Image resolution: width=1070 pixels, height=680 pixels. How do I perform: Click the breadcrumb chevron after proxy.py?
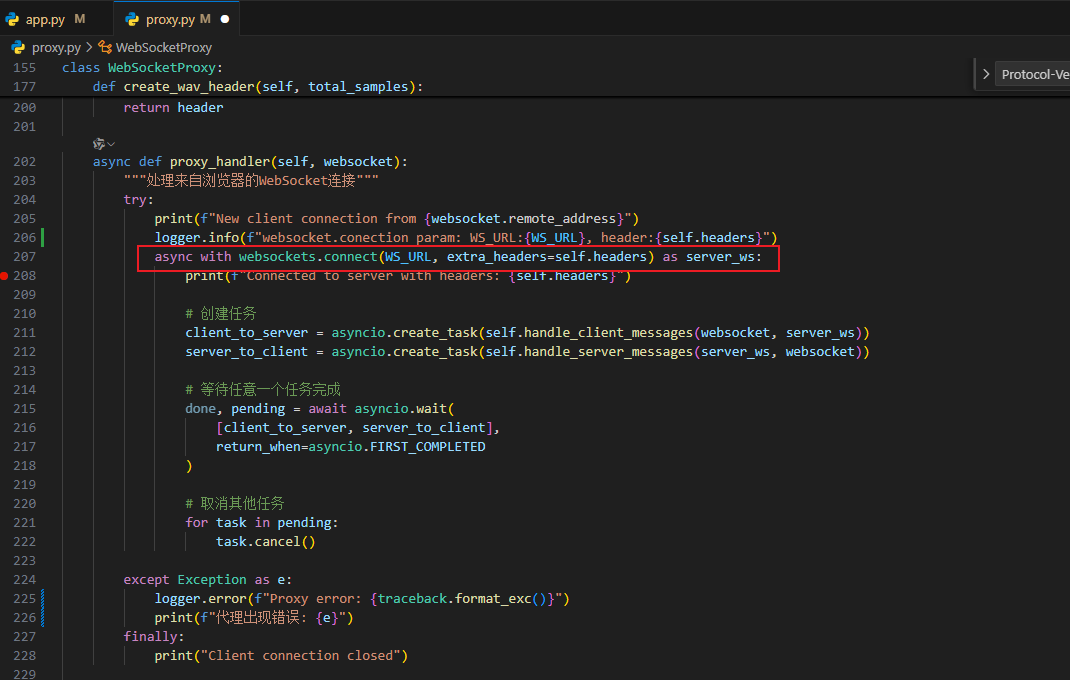88,47
